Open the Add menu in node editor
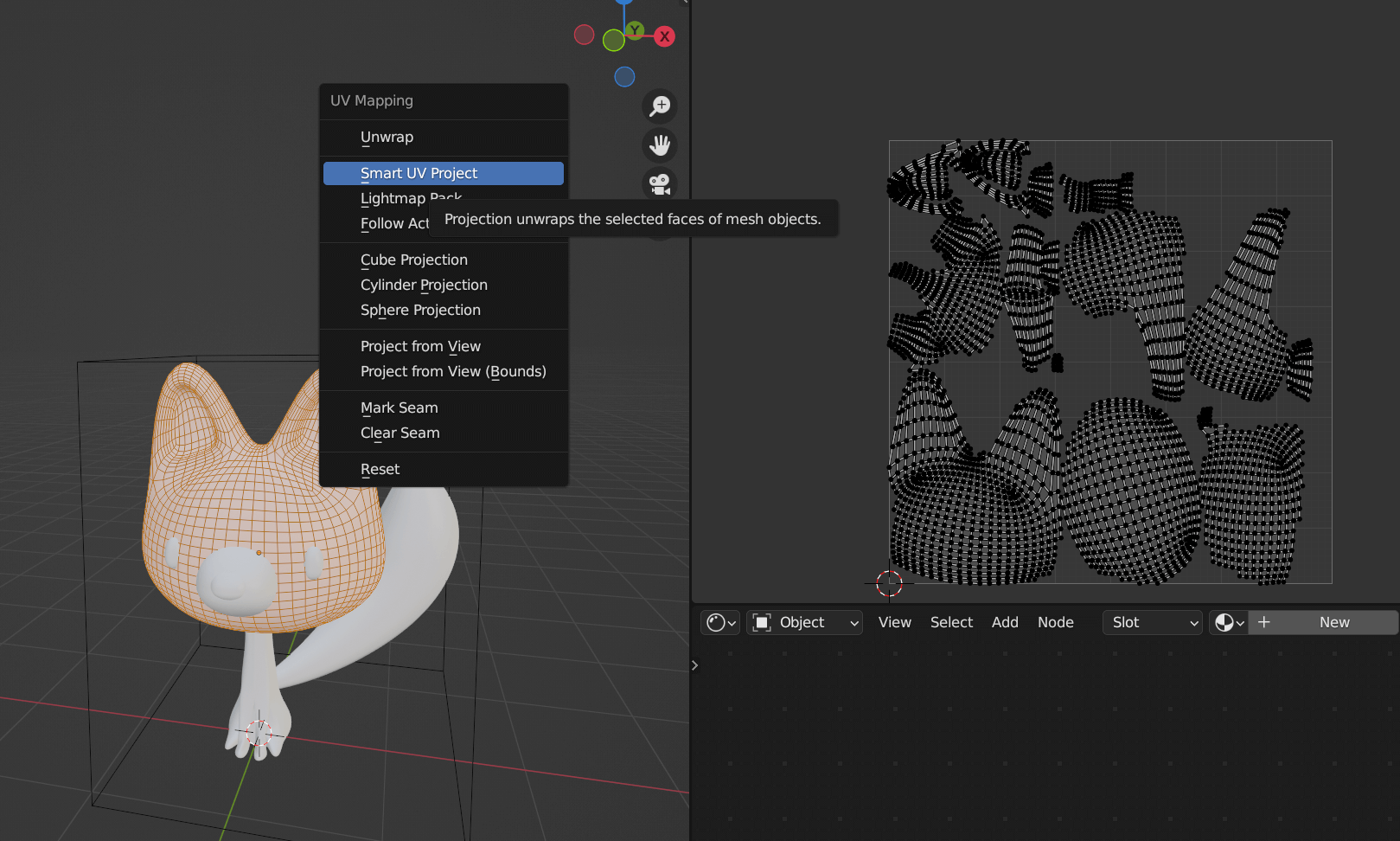 point(1005,622)
